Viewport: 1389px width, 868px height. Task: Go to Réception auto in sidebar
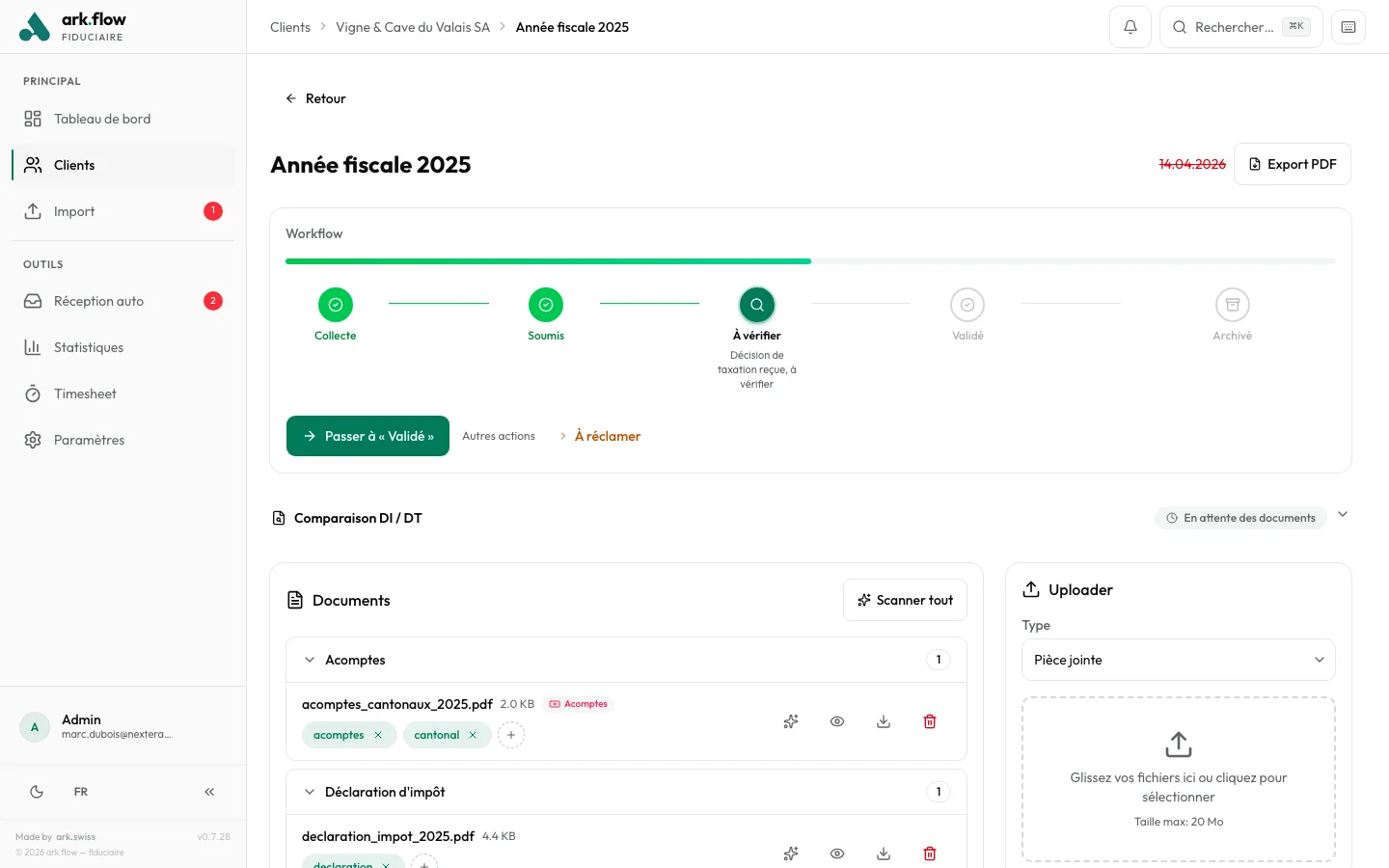(98, 301)
